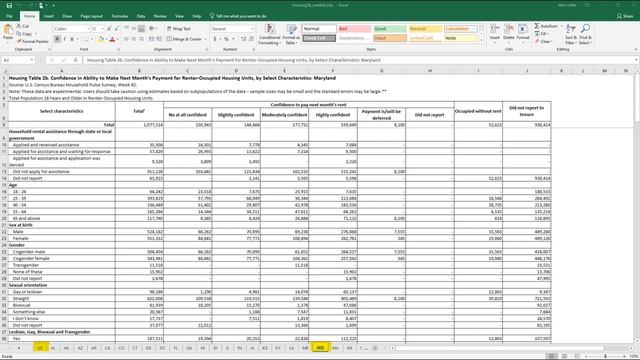Apply the Input cell style
The width and height of the screenshot is (640, 360).
click(x=390, y=38)
